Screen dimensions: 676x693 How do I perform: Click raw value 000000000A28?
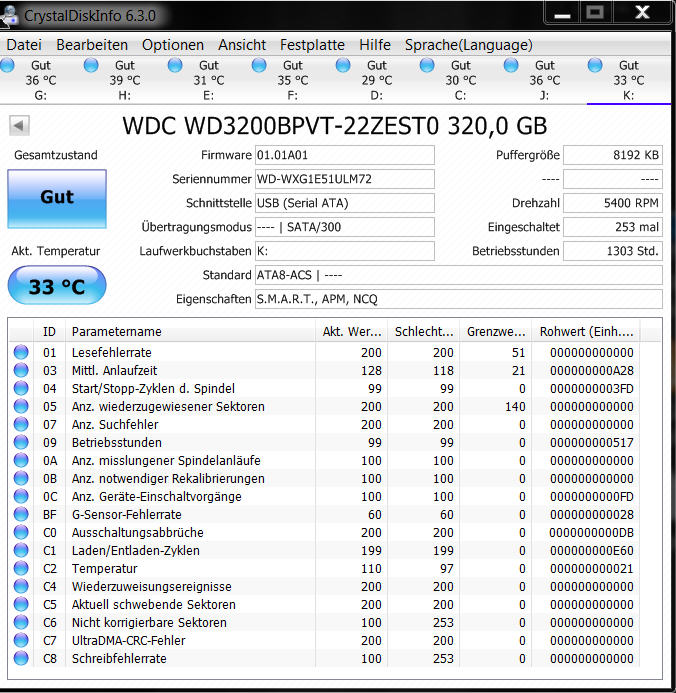tap(592, 370)
